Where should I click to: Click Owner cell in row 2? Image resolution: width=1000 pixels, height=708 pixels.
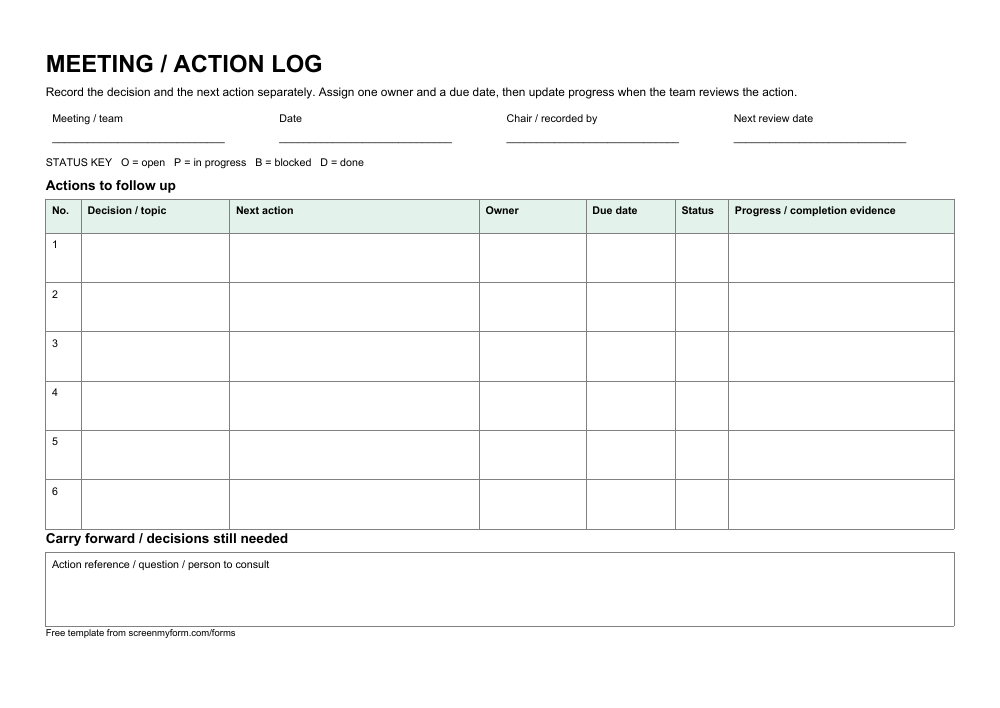[533, 307]
